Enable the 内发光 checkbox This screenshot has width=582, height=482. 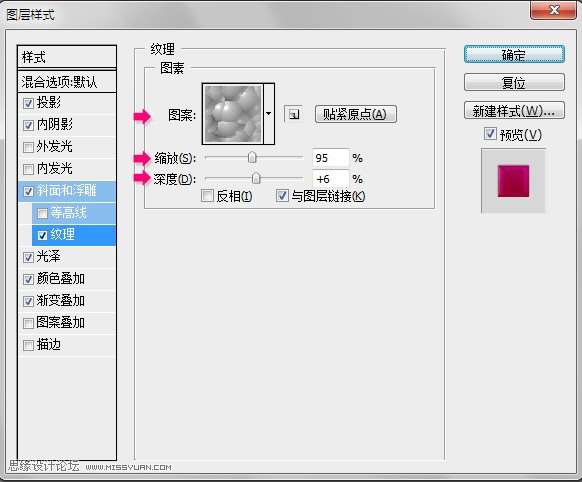[x=28, y=169]
